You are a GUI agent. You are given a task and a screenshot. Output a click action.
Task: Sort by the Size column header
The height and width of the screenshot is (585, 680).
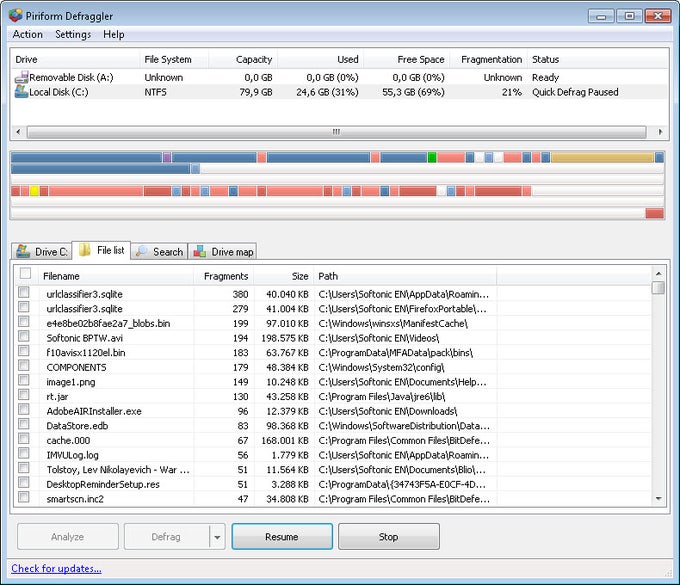click(284, 276)
